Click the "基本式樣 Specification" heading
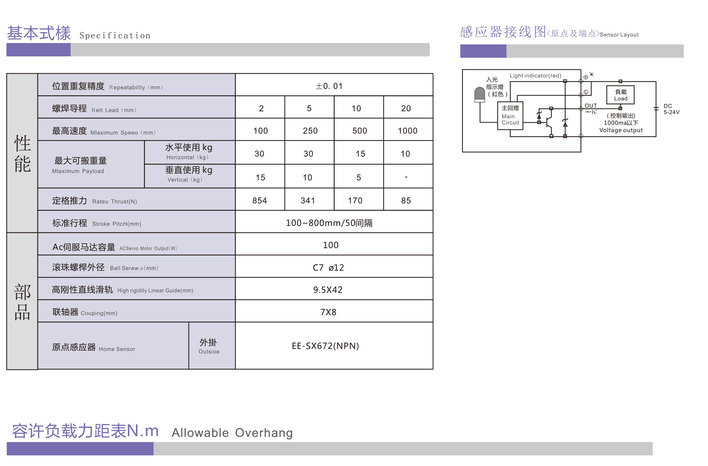This screenshot has height=466, width=708. coord(79,34)
